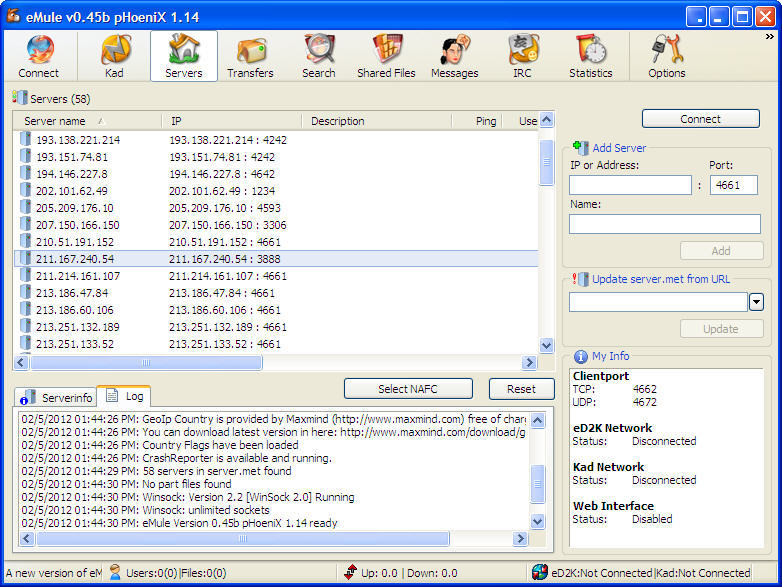Click the My Info icon

[581, 356]
